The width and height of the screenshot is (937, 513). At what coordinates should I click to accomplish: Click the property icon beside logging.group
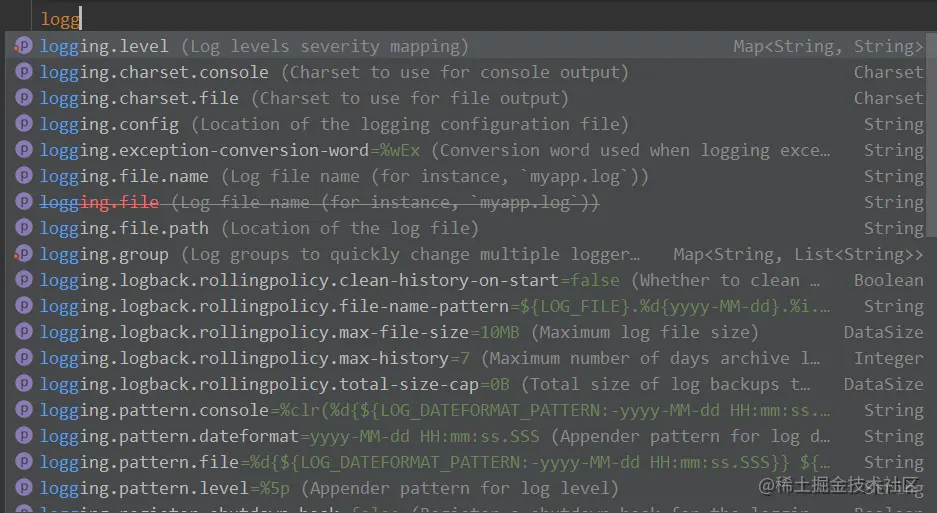tap(23, 254)
